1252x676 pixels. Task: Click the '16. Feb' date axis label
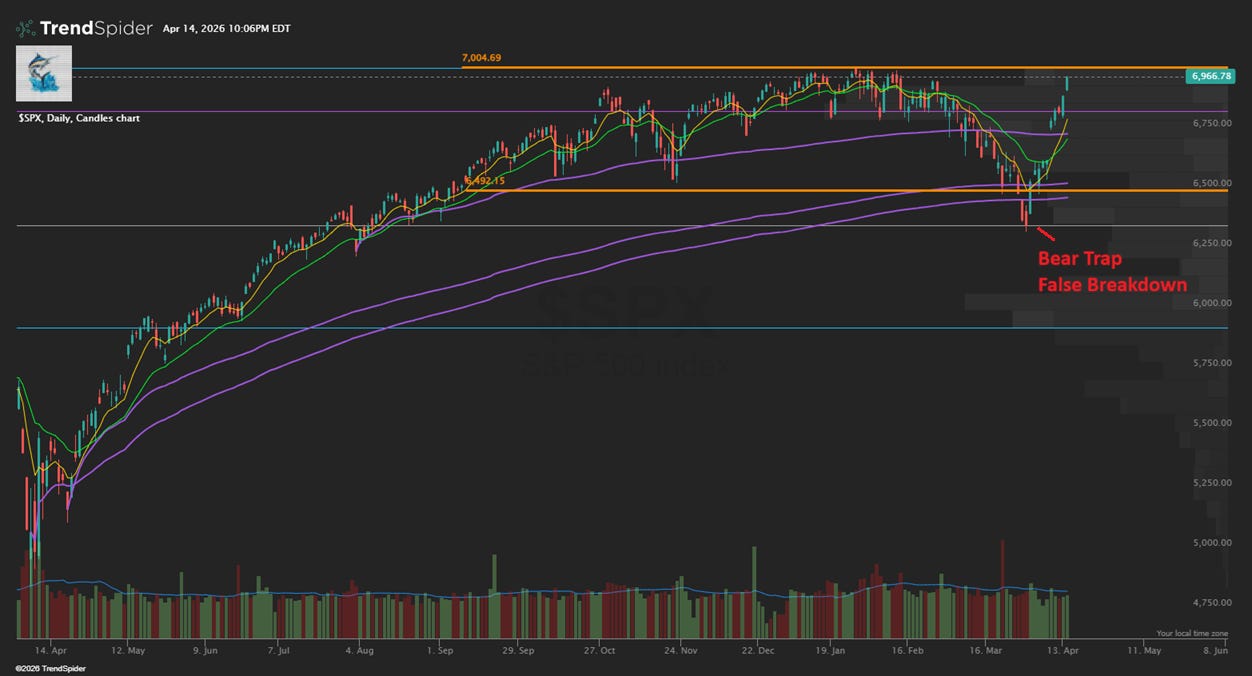pyautogui.click(x=906, y=649)
